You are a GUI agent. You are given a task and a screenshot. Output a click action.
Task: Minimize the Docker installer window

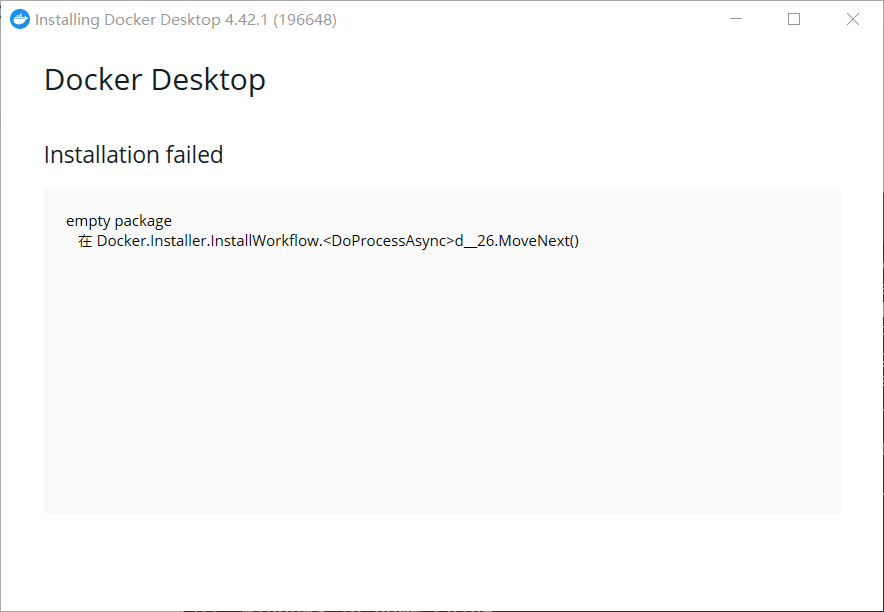pos(736,19)
